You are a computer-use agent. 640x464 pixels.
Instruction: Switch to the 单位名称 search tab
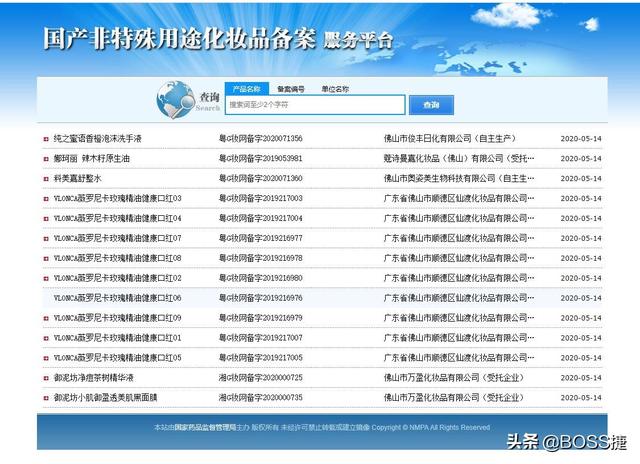click(335, 89)
